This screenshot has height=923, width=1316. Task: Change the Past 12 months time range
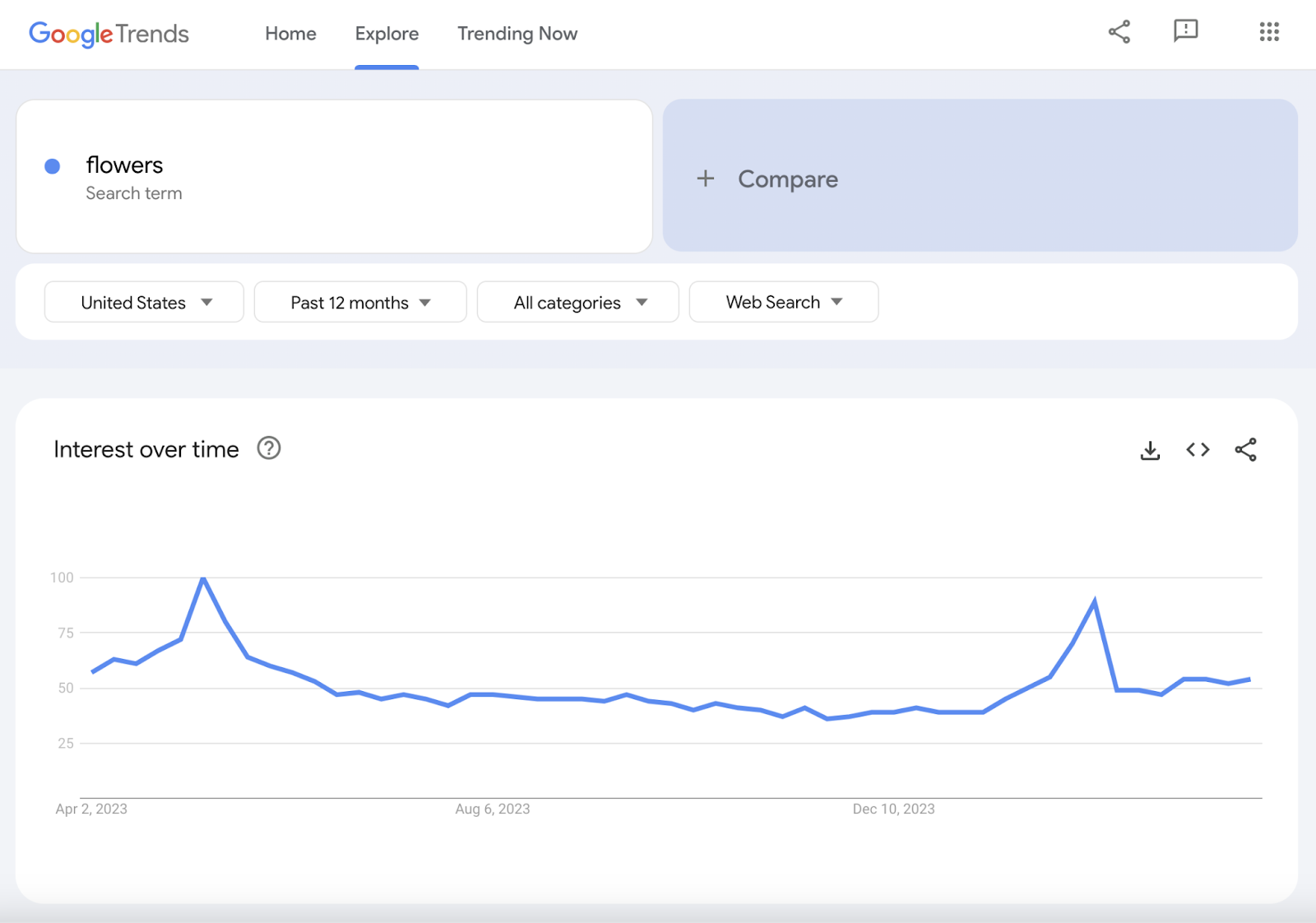360,302
